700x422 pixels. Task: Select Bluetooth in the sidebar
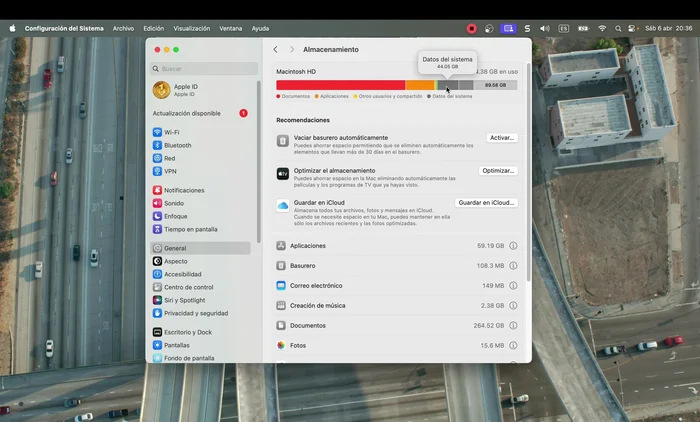tap(177, 145)
